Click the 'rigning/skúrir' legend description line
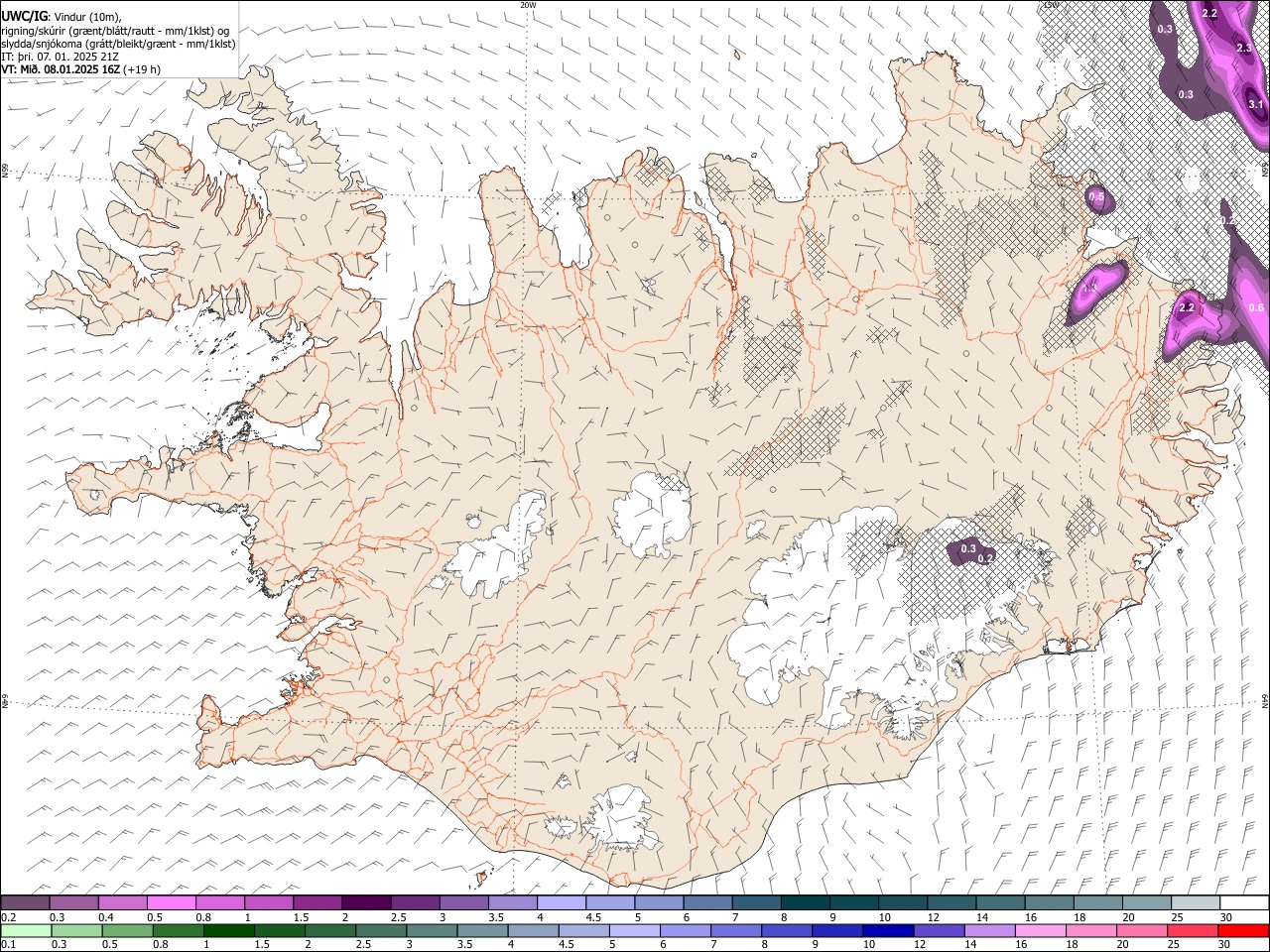1270x952 pixels. (115, 31)
